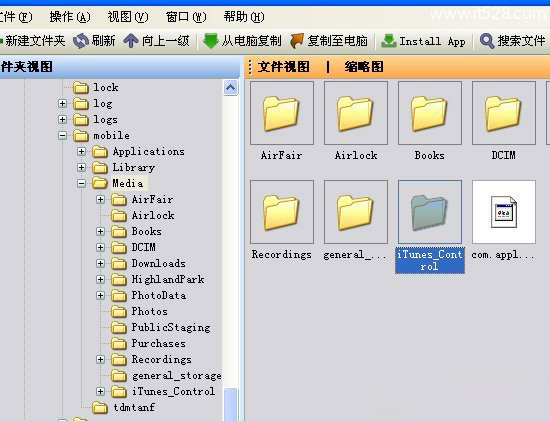Switch to the 缩略图 thumbnail view tab

coord(364,67)
